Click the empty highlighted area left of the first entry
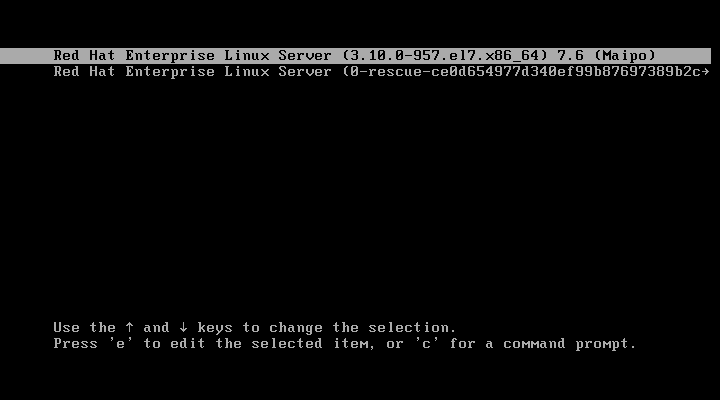The height and width of the screenshot is (400, 720). pos(26,56)
